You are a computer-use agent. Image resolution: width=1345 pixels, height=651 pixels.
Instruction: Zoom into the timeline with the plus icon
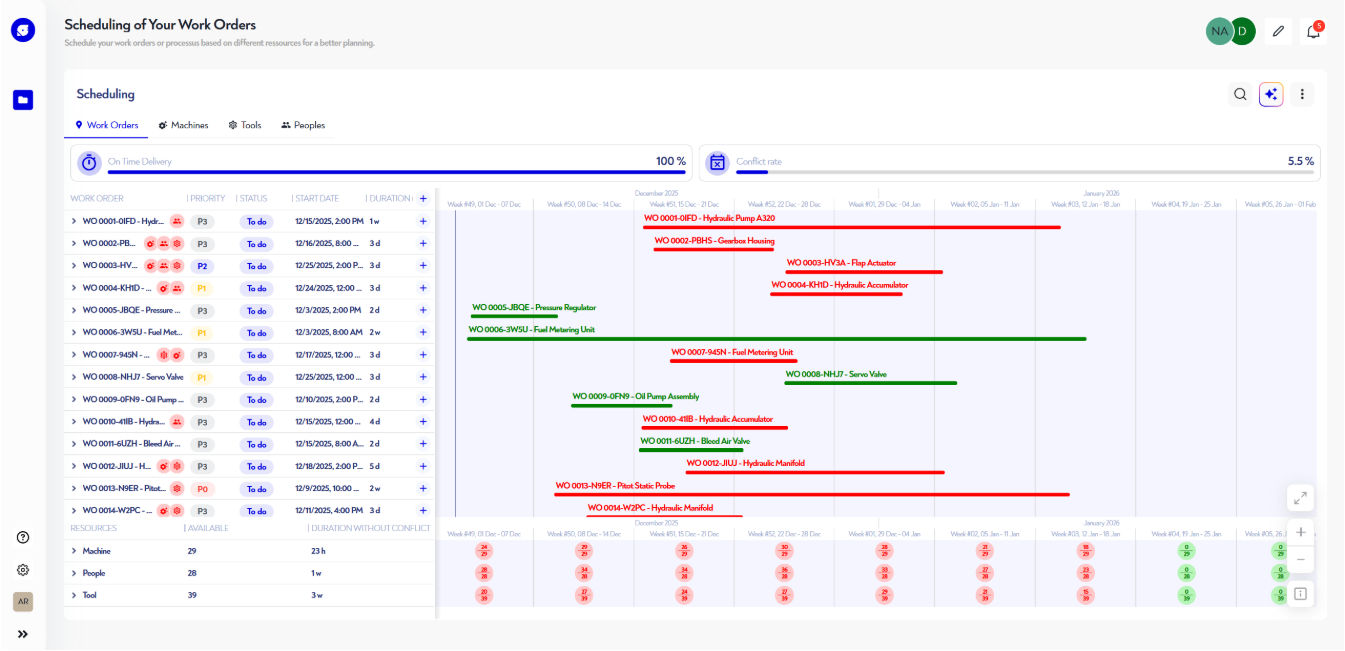pos(1301,531)
